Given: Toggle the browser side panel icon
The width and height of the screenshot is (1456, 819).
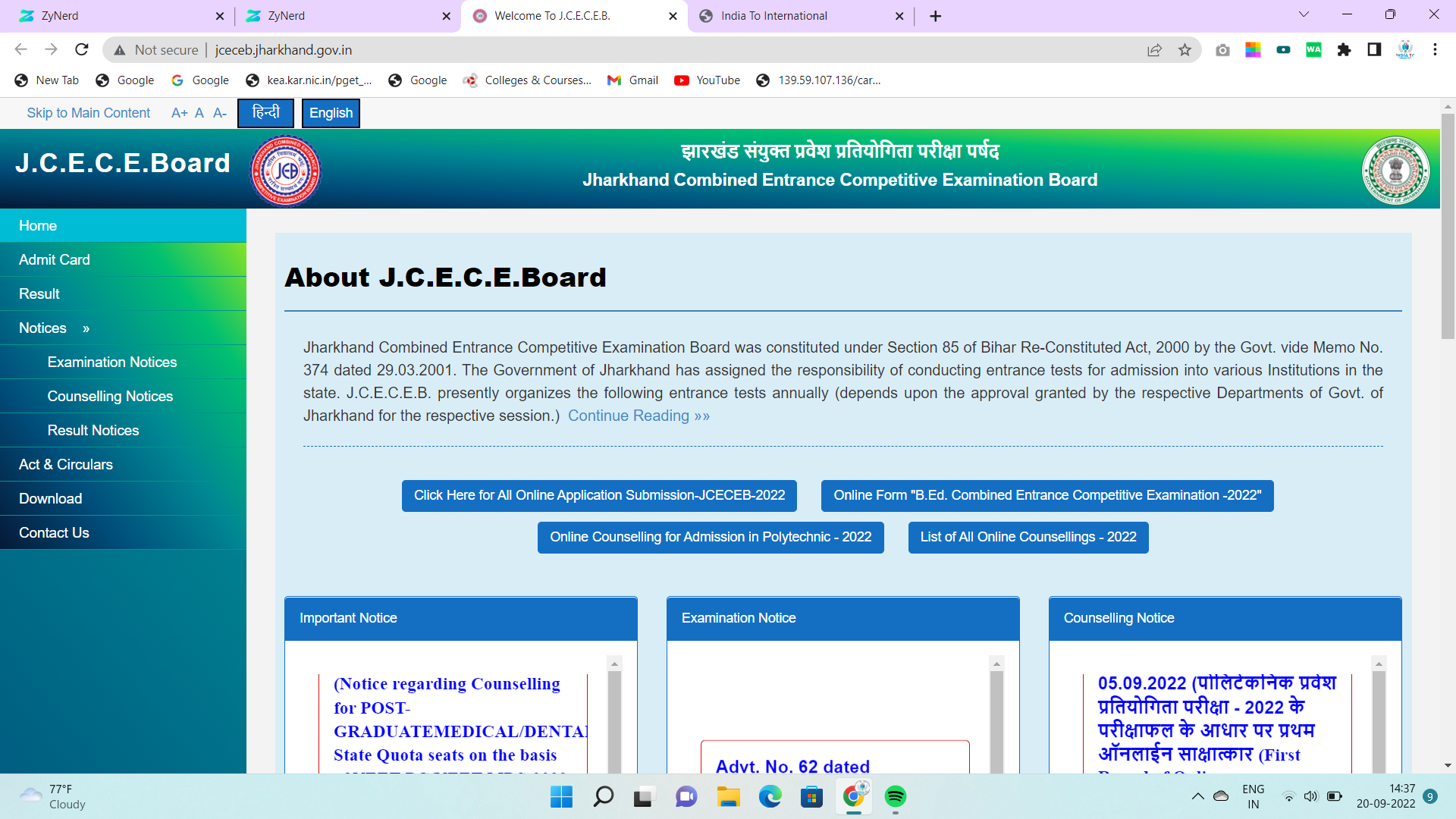Looking at the screenshot, I should 1374,50.
